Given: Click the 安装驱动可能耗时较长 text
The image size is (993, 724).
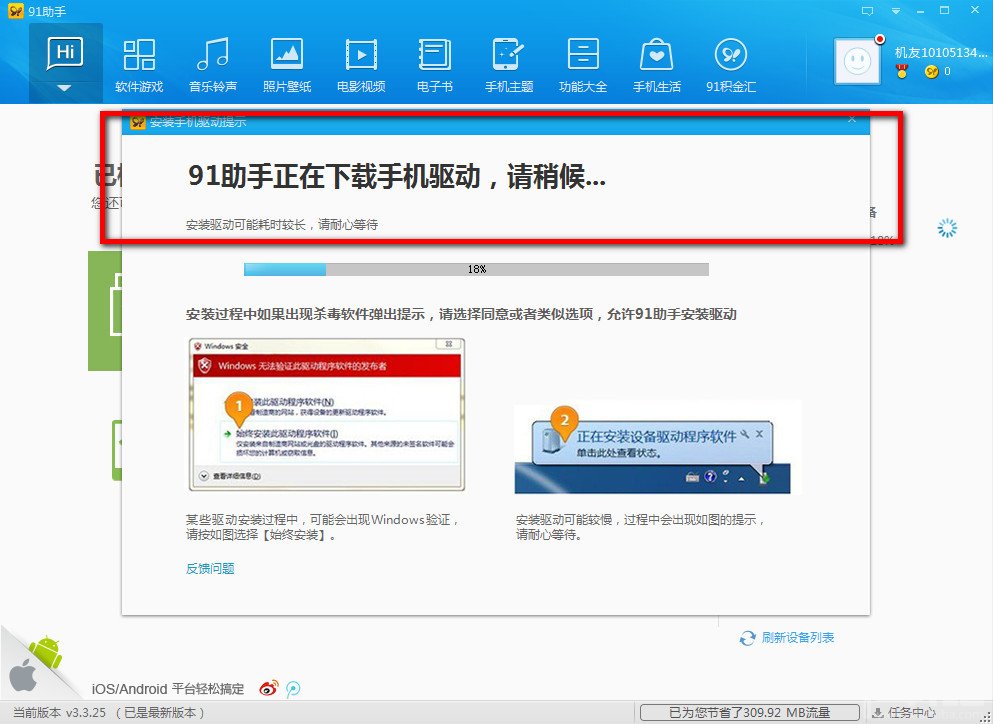Looking at the screenshot, I should point(282,224).
